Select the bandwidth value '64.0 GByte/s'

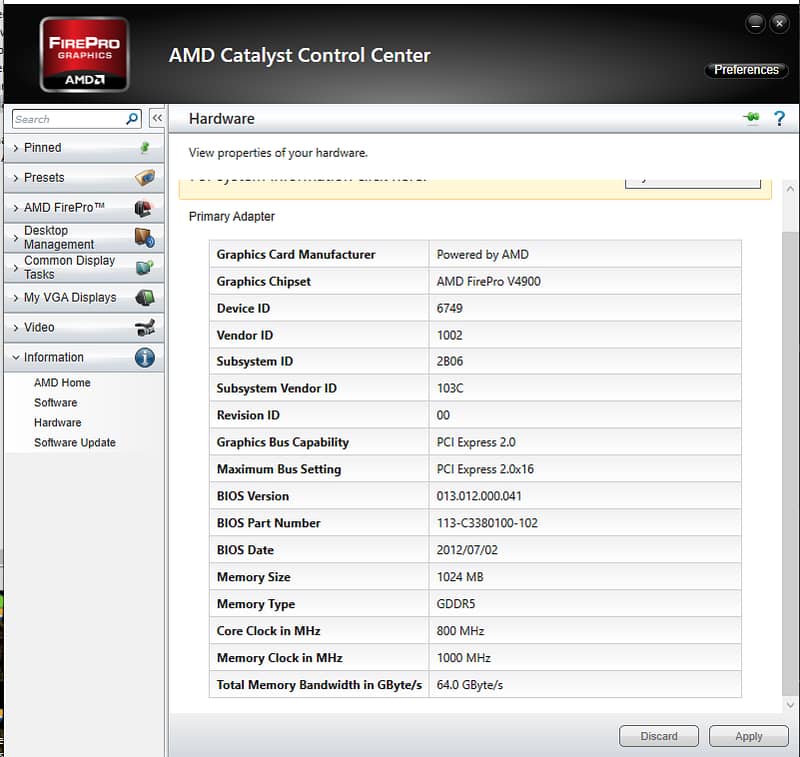pyautogui.click(x=469, y=685)
